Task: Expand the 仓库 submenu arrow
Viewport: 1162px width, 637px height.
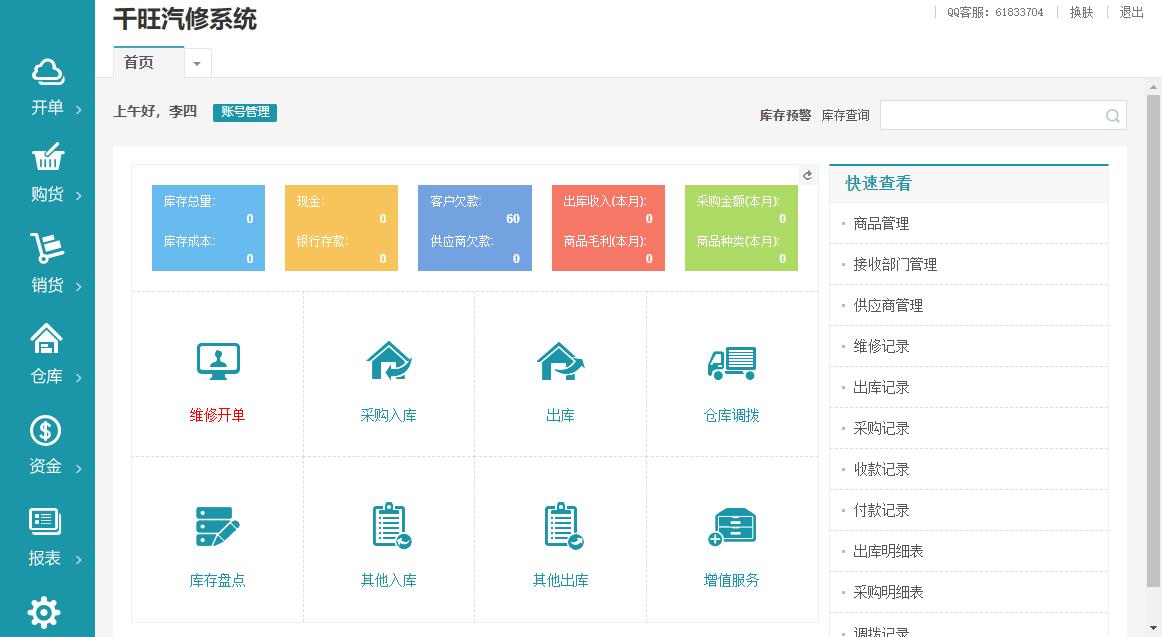Action: point(79,378)
